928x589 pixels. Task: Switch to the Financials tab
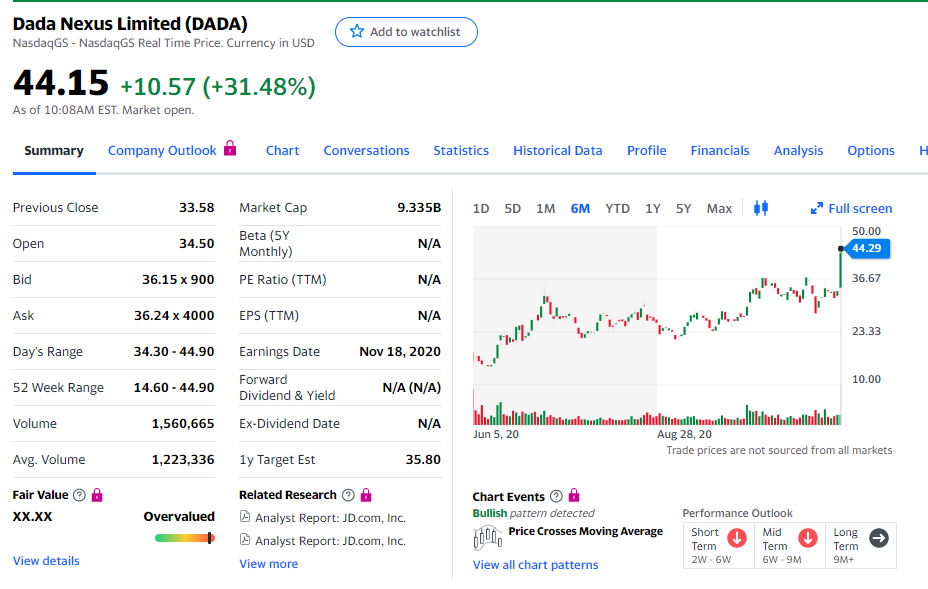pos(719,150)
